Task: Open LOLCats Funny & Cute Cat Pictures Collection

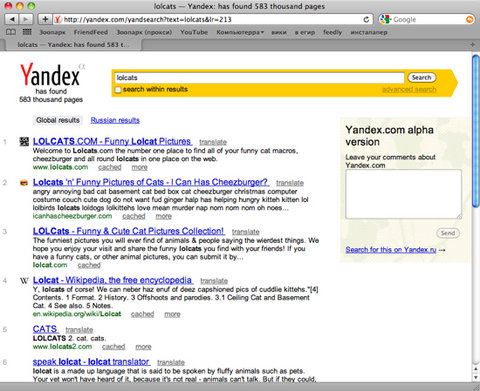Action: 129,231
